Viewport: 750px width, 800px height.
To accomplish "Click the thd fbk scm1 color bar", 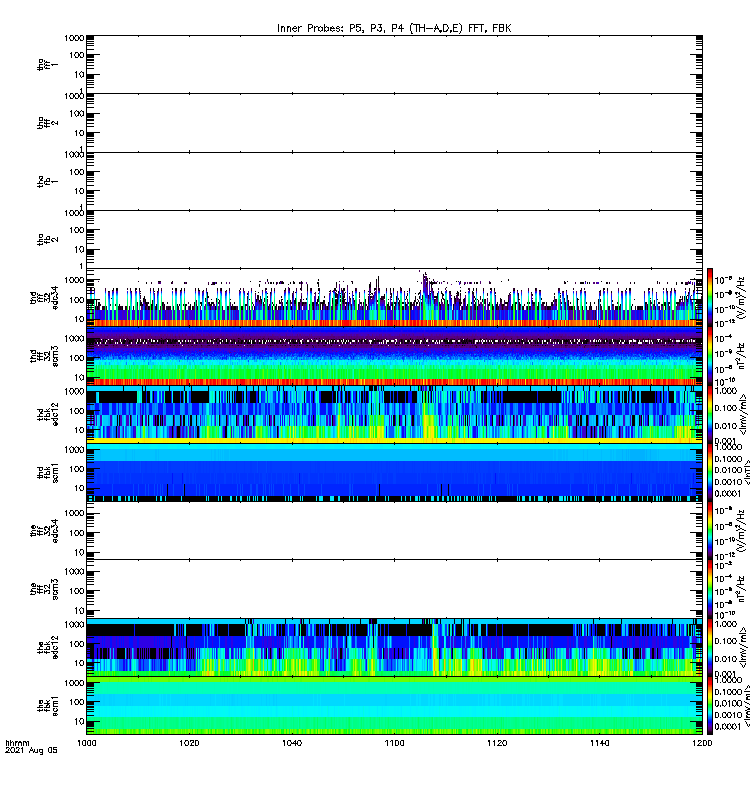I will 710,472.
